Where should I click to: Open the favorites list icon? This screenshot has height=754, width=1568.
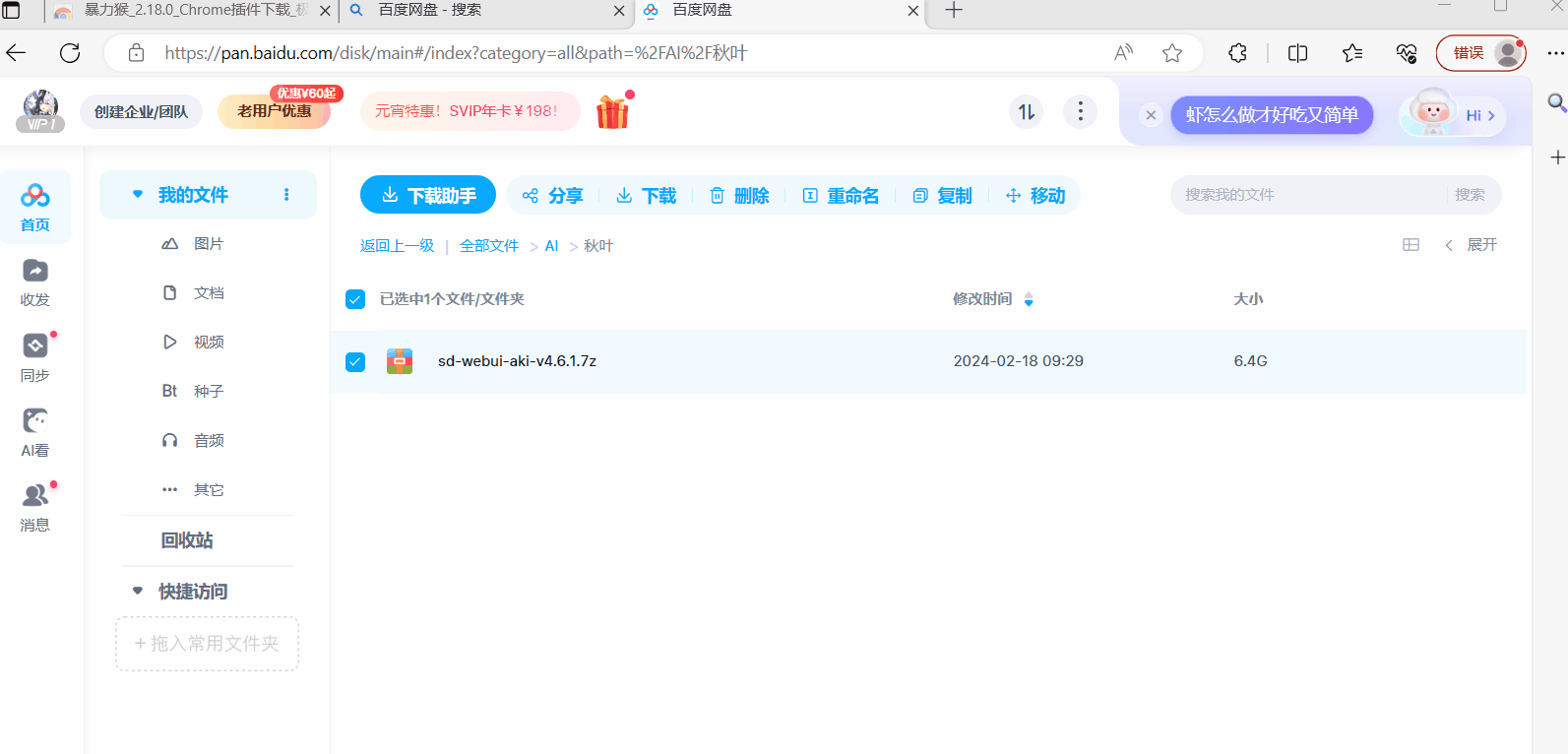tap(1352, 53)
